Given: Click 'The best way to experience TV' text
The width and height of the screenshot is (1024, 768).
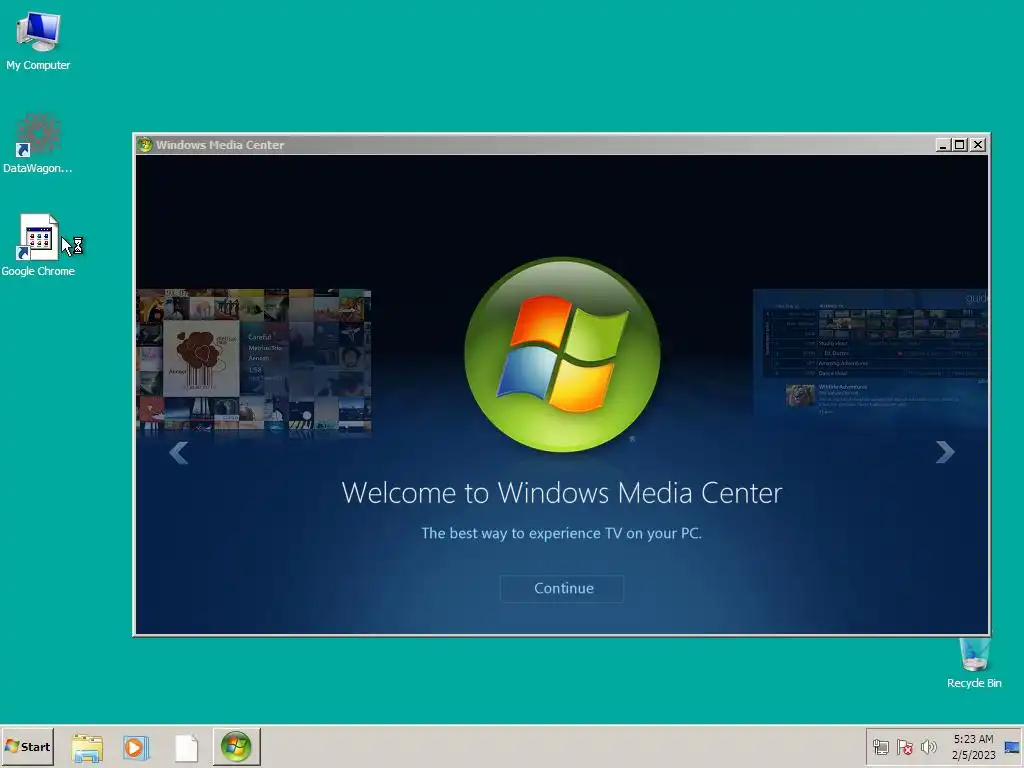Looking at the screenshot, I should pos(562,534).
